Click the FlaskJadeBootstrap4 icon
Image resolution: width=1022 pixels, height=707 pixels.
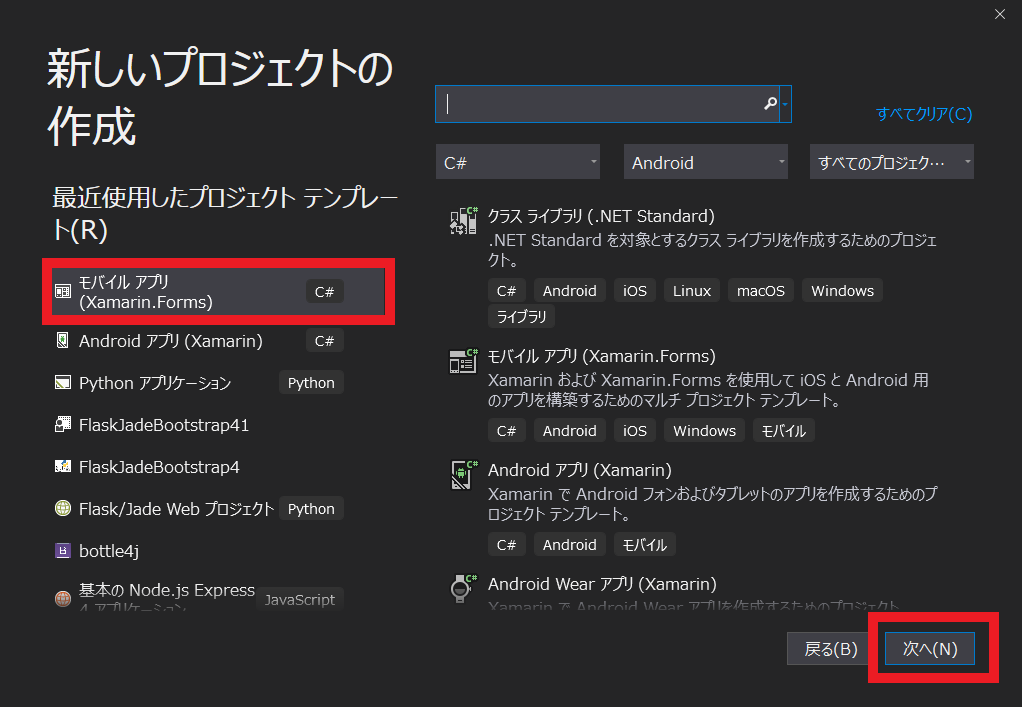pyautogui.click(x=63, y=466)
